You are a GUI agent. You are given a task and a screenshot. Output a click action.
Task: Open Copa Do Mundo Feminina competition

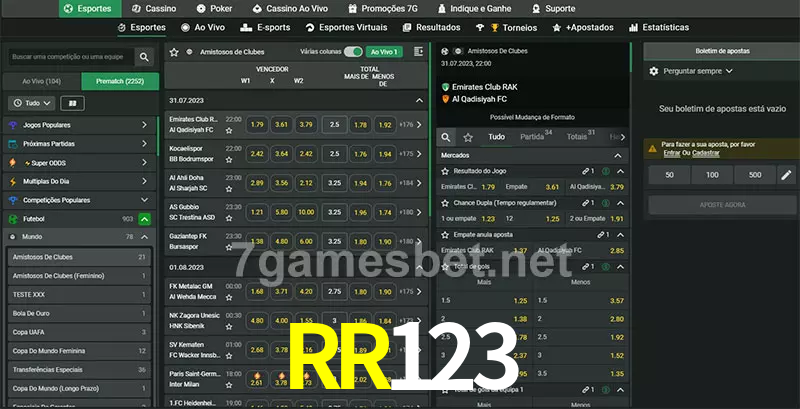(79, 351)
